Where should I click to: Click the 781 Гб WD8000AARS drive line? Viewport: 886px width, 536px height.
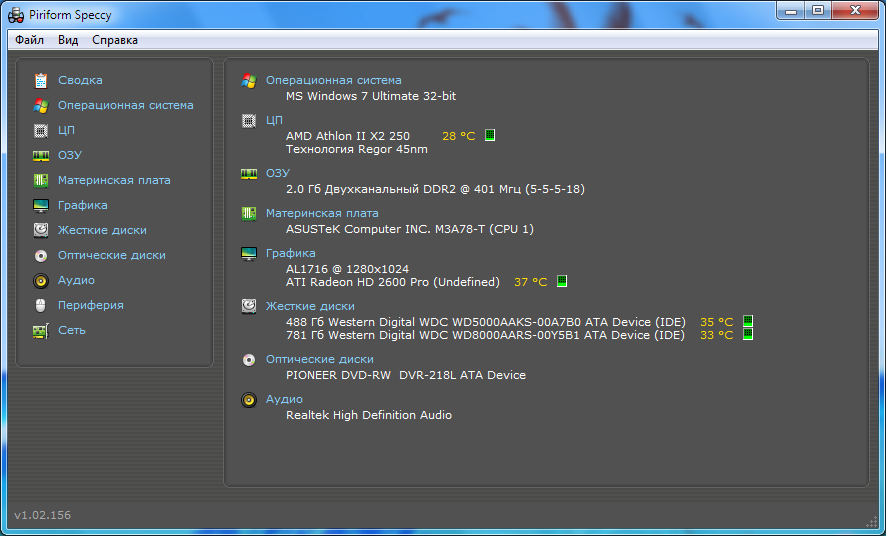coord(485,335)
